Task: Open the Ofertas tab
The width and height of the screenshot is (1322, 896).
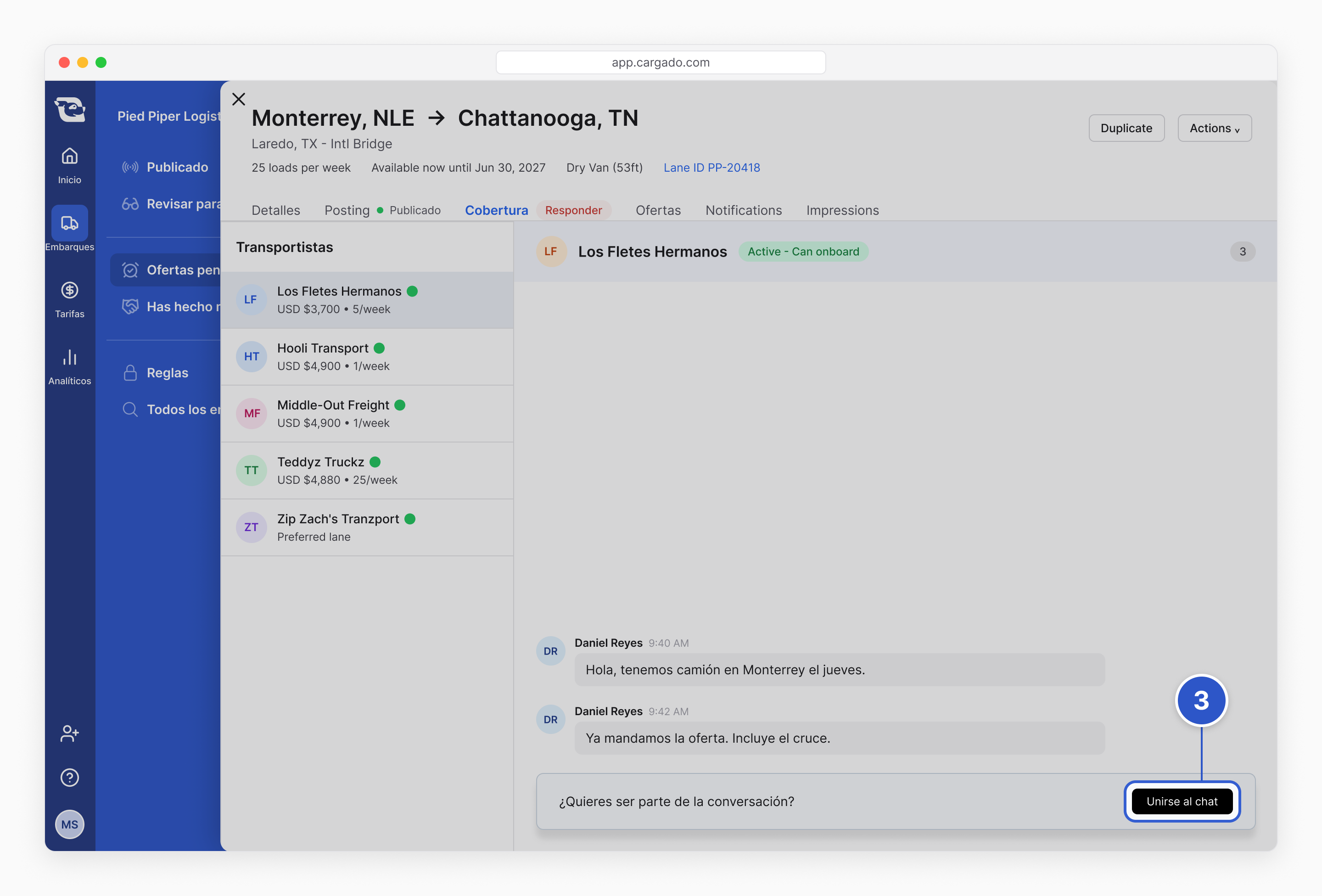Action: point(658,210)
